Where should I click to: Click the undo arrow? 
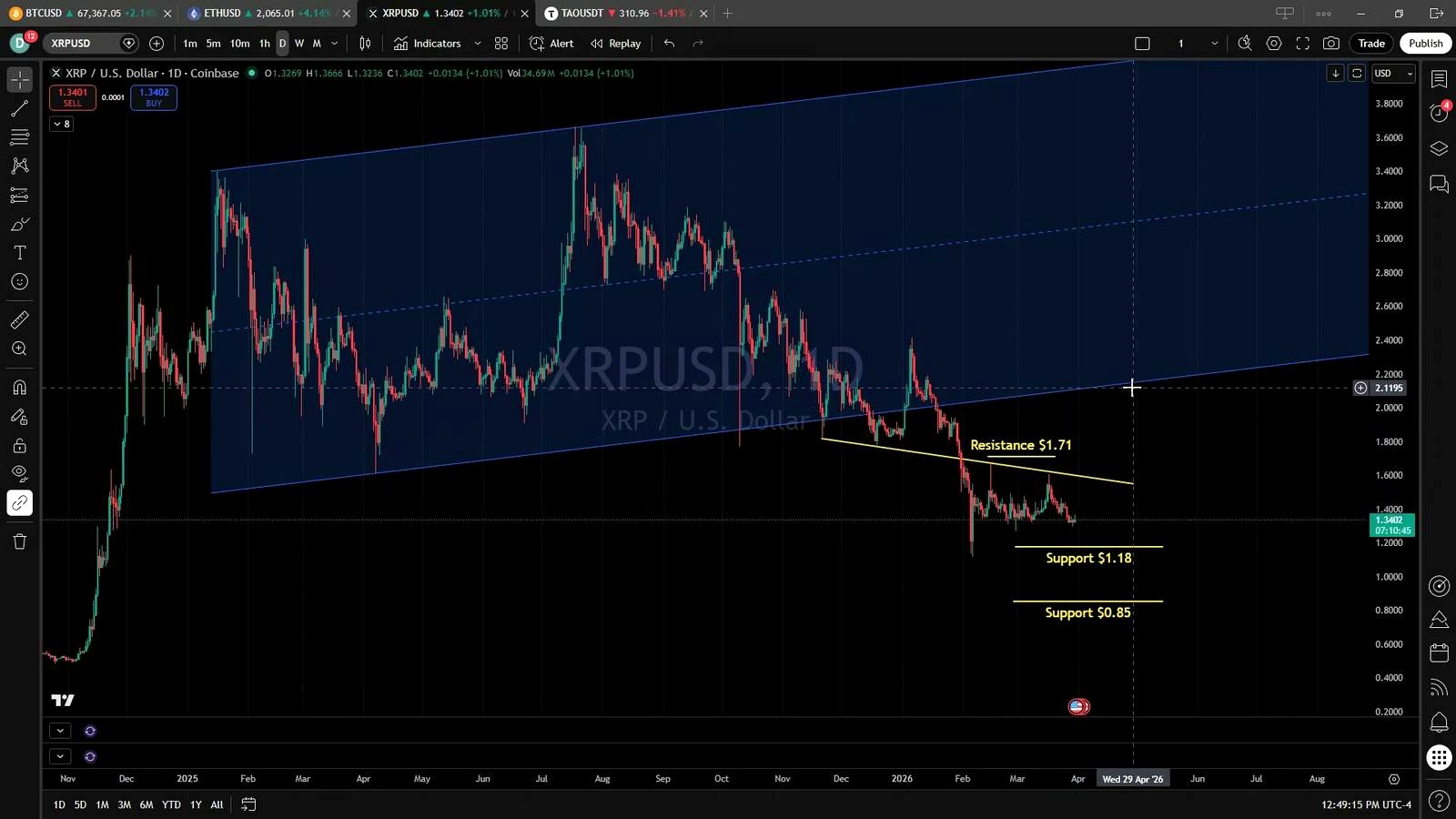point(669,43)
